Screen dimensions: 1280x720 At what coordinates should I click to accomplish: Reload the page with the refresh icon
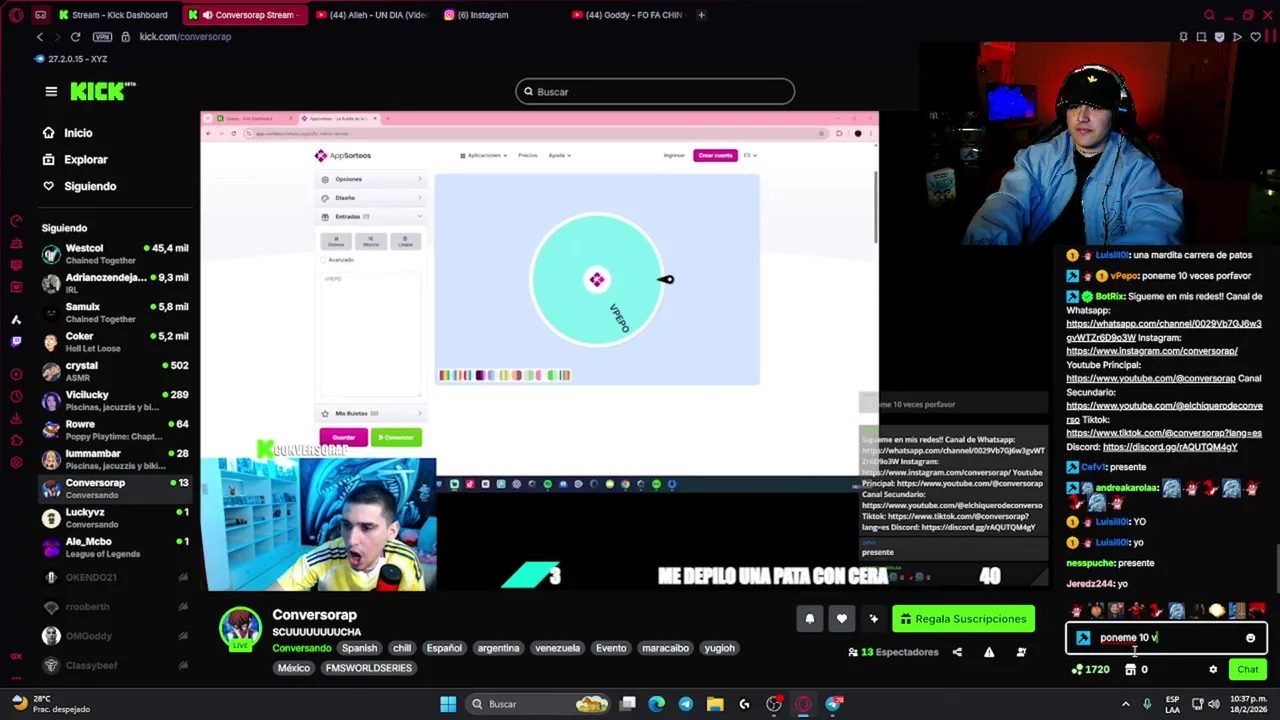tap(75, 37)
